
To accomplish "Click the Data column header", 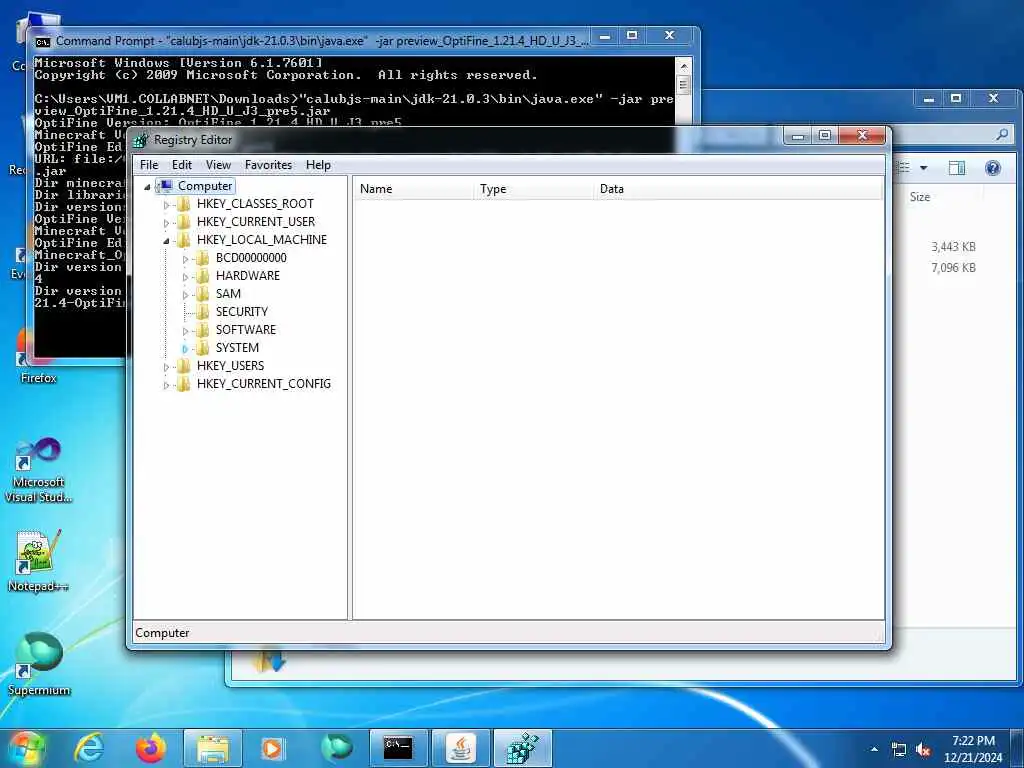I will pos(737,189).
